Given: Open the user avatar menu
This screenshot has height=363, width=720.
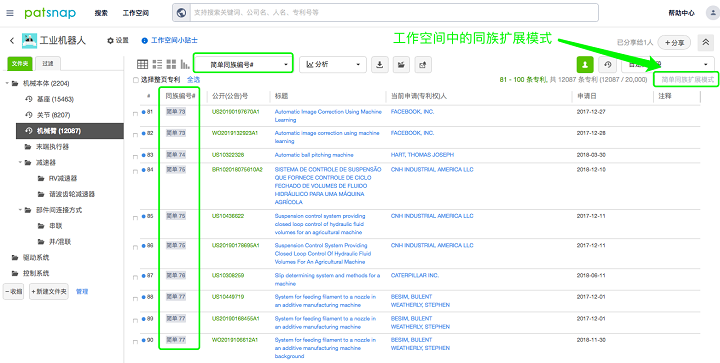Looking at the screenshot, I should (713, 13).
